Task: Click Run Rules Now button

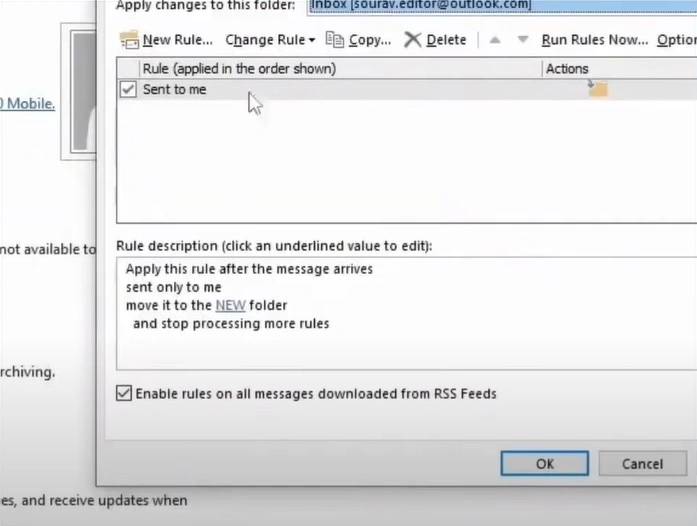Action: (x=595, y=40)
